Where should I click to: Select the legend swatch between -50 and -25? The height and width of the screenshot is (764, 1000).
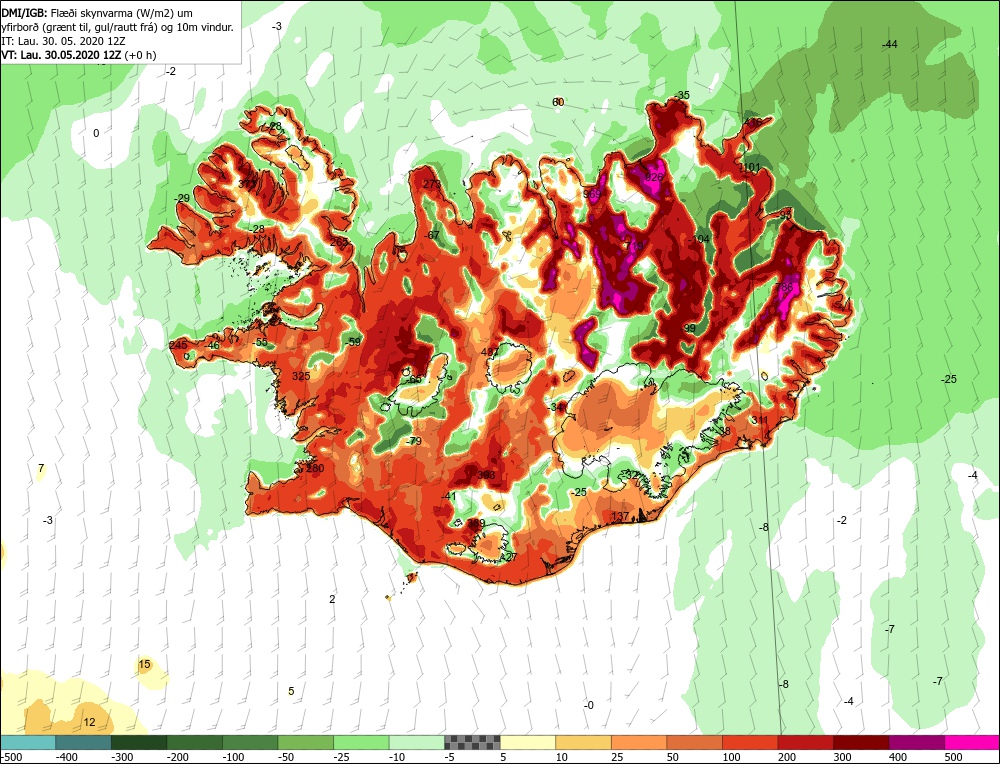coord(305,742)
